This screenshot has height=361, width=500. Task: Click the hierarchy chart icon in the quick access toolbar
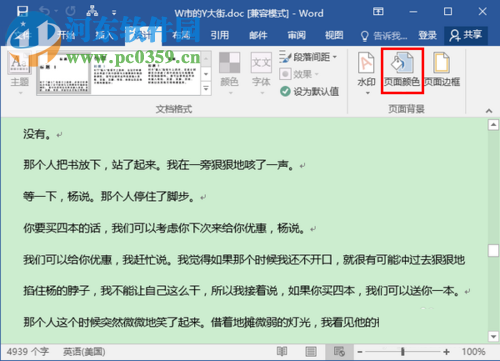(x=92, y=12)
